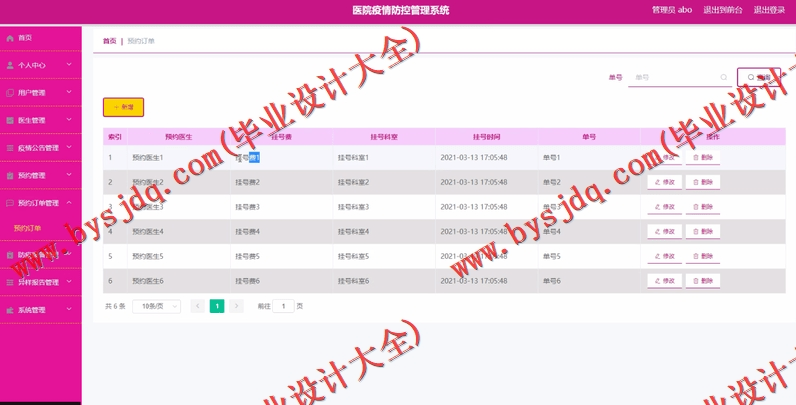Expand the 个人中心 menu chevron
Image resolution: width=796 pixels, height=405 pixels.
(69, 65)
